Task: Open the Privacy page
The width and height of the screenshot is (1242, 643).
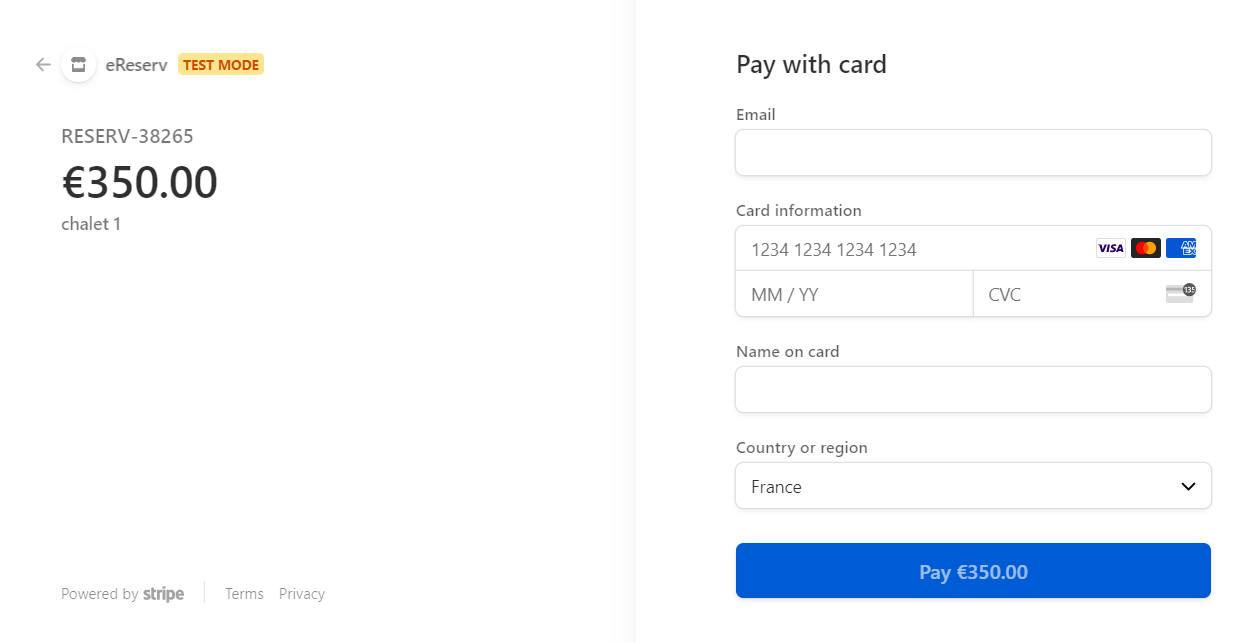Action: click(x=301, y=593)
